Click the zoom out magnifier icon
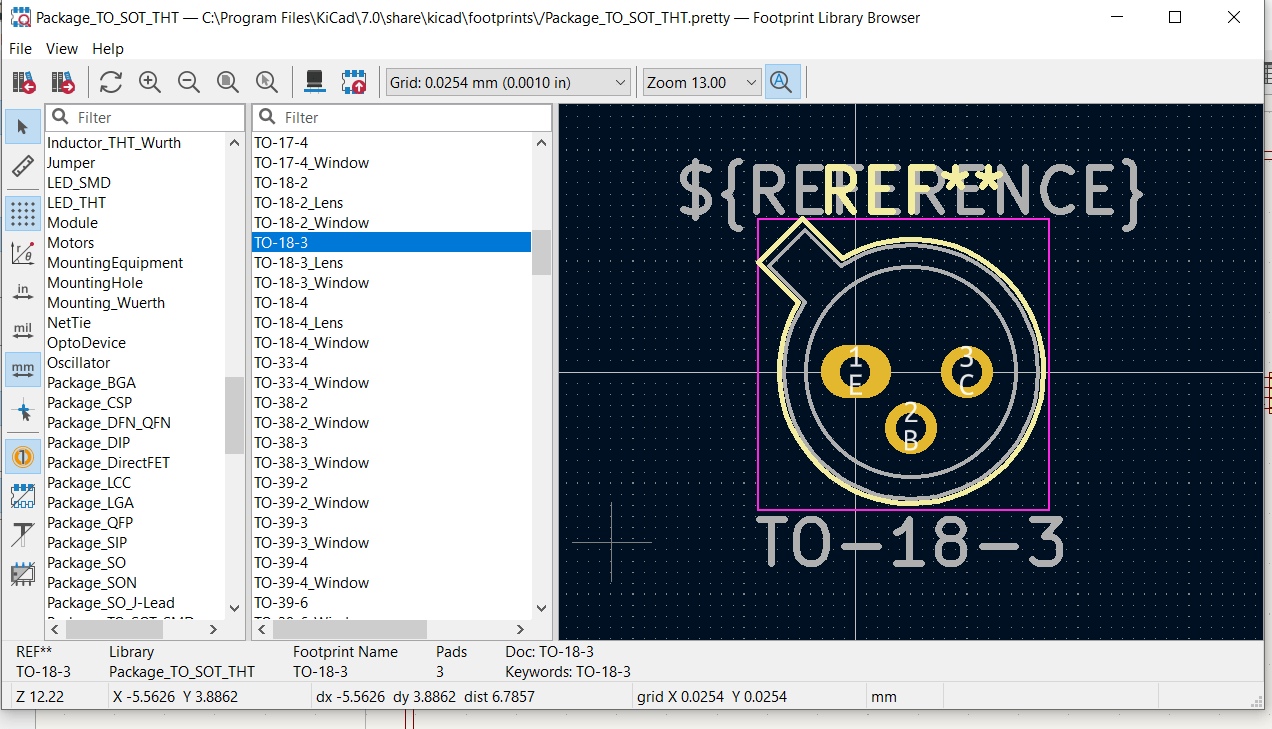The image size is (1272, 729). click(189, 82)
